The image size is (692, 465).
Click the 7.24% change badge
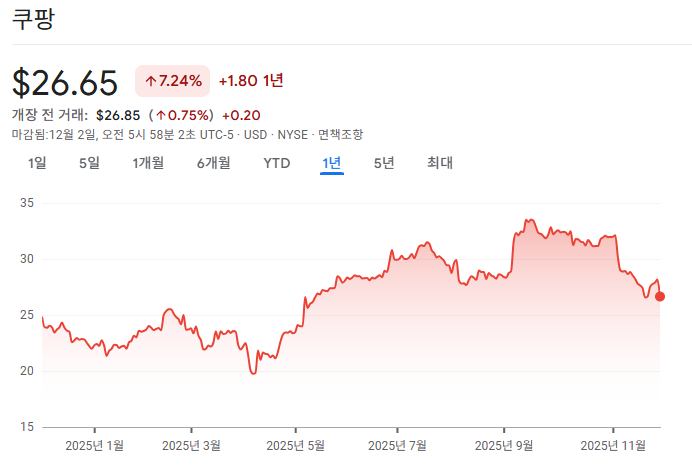(173, 81)
